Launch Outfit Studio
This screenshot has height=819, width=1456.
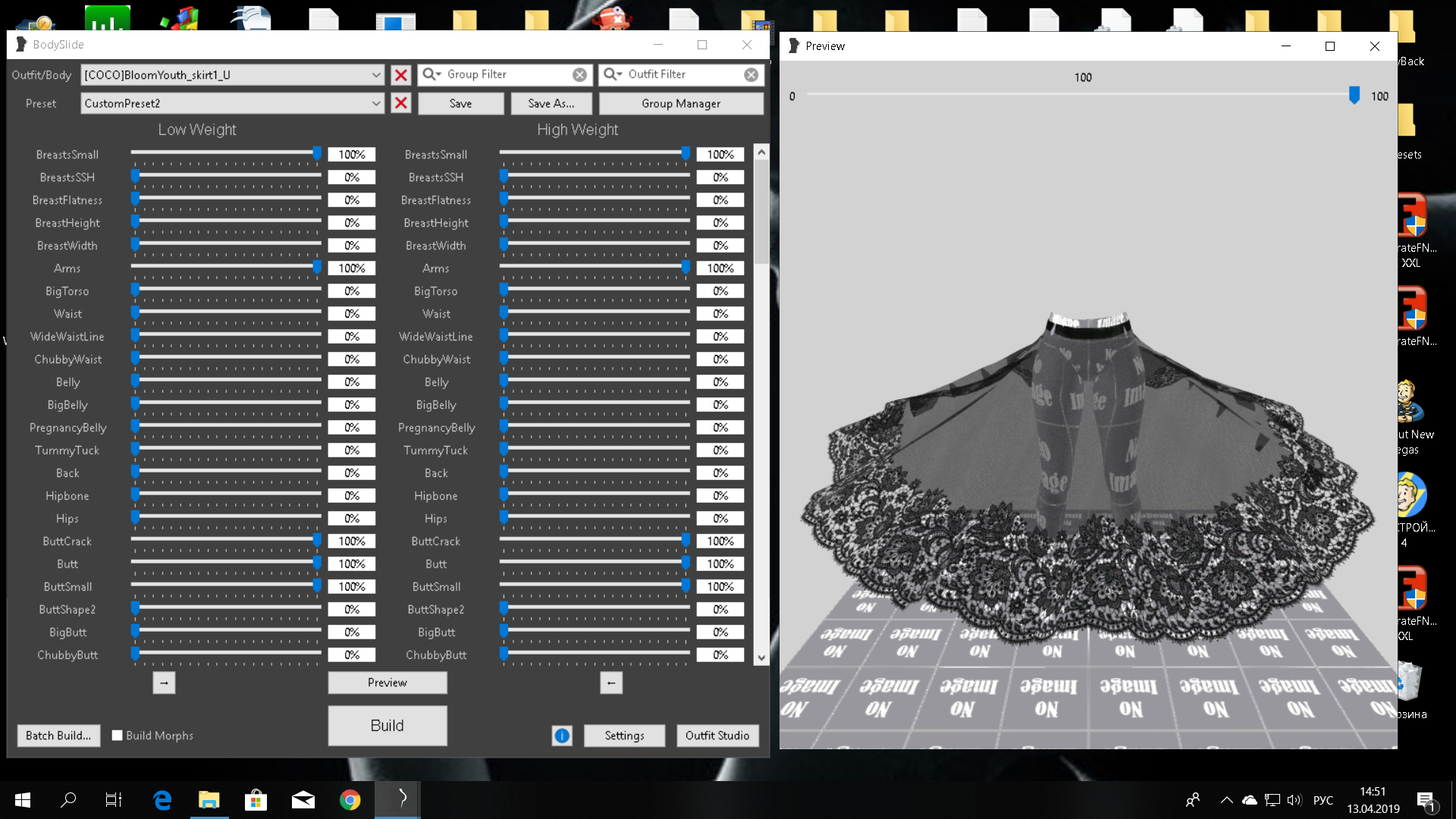point(717,736)
